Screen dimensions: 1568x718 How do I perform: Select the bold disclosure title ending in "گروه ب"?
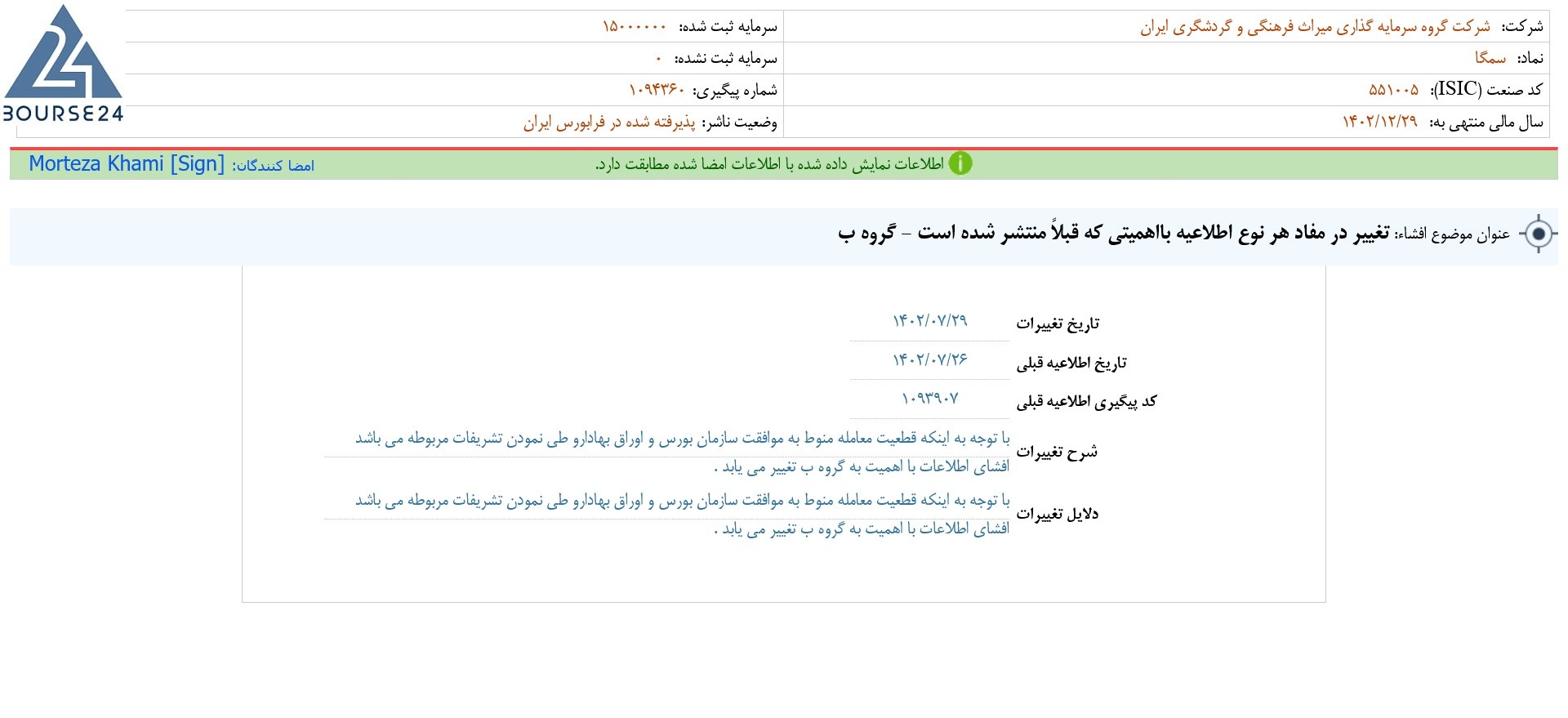pyautogui.click(x=1114, y=234)
